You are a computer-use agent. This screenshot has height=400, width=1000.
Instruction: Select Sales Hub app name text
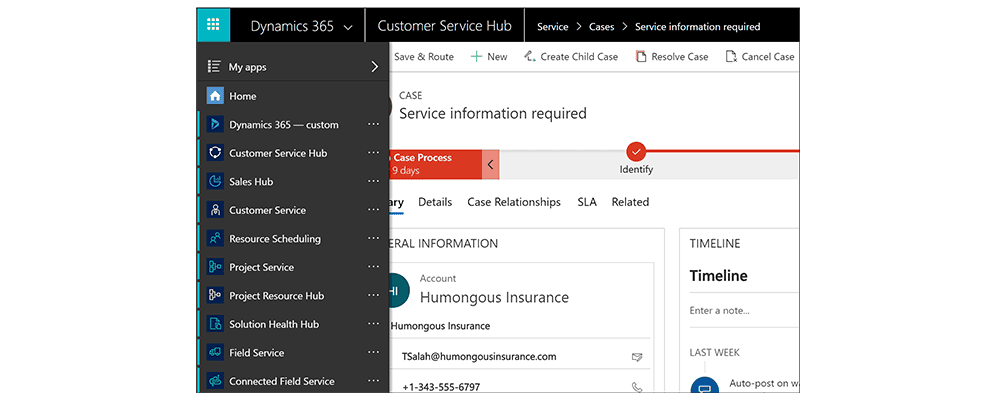pyautogui.click(x=251, y=182)
